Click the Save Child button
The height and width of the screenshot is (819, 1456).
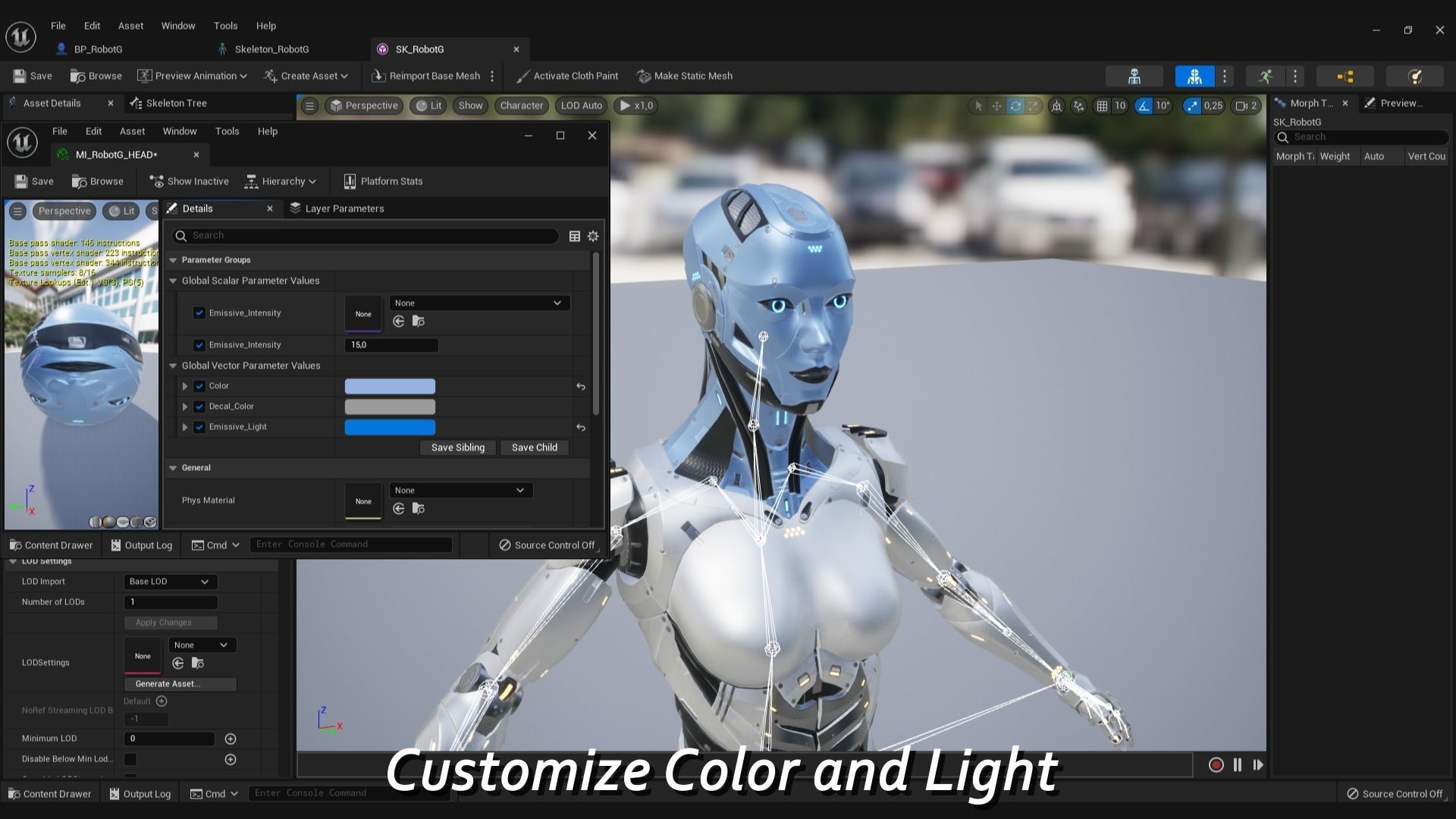pos(535,447)
